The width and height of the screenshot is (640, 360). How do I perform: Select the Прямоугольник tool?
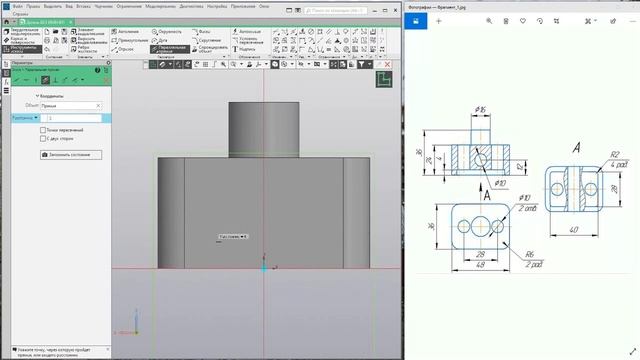[x=129, y=40]
